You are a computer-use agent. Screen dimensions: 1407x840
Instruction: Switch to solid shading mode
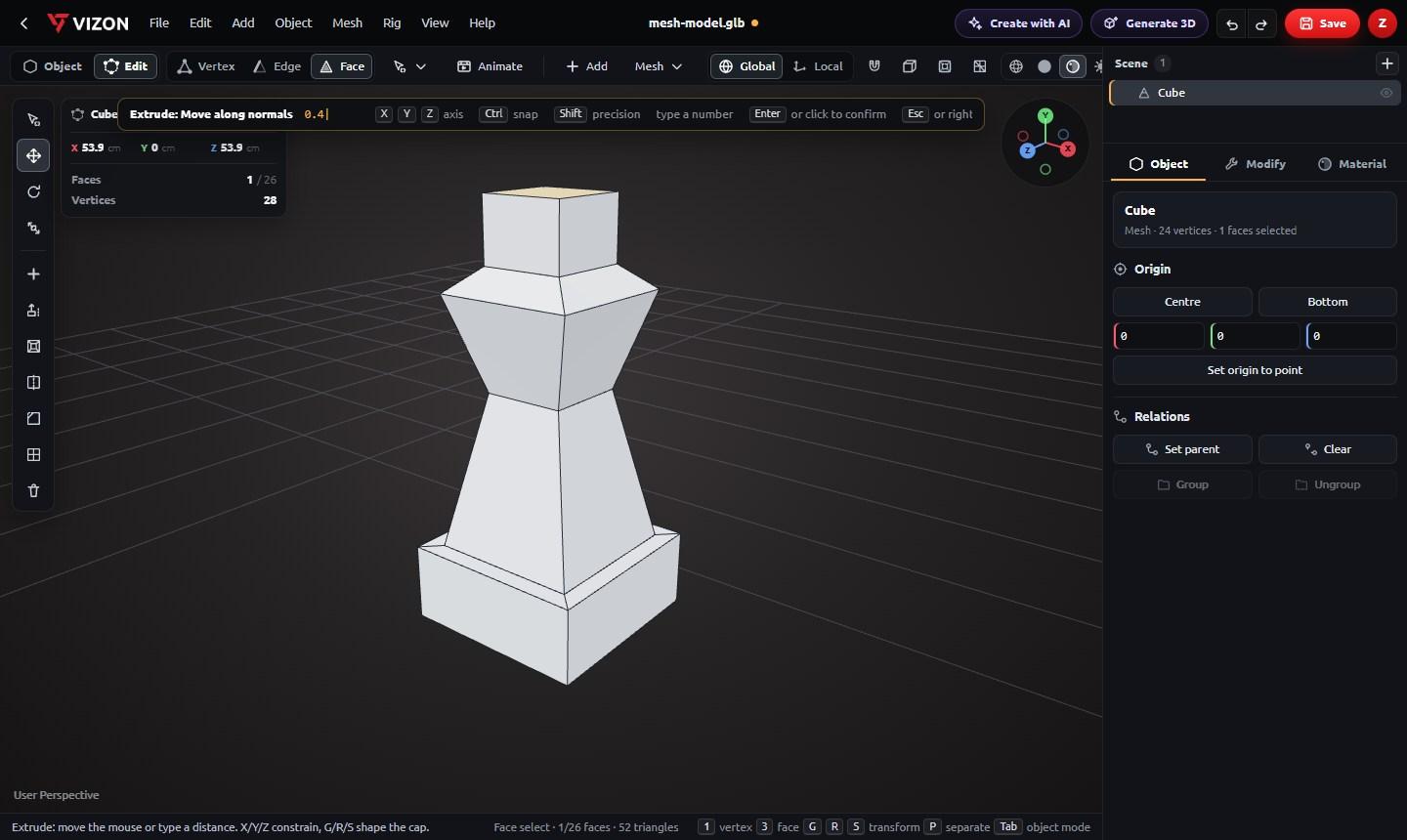[x=1045, y=66]
